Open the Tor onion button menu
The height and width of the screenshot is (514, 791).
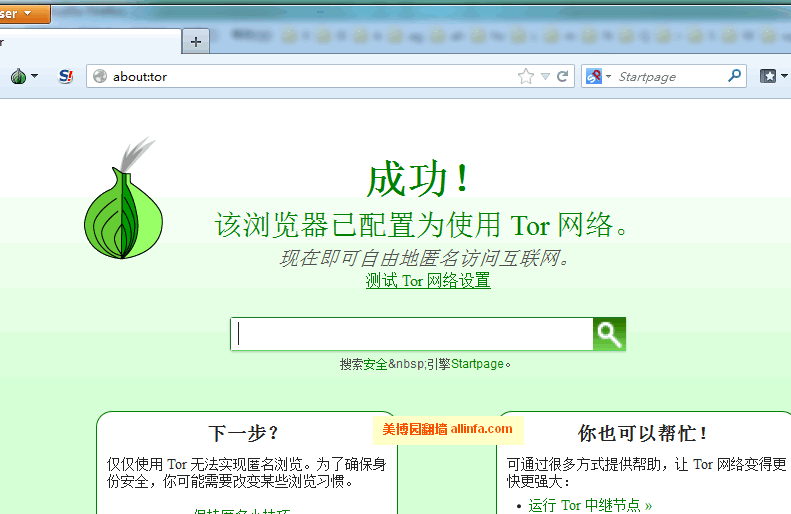(19, 77)
